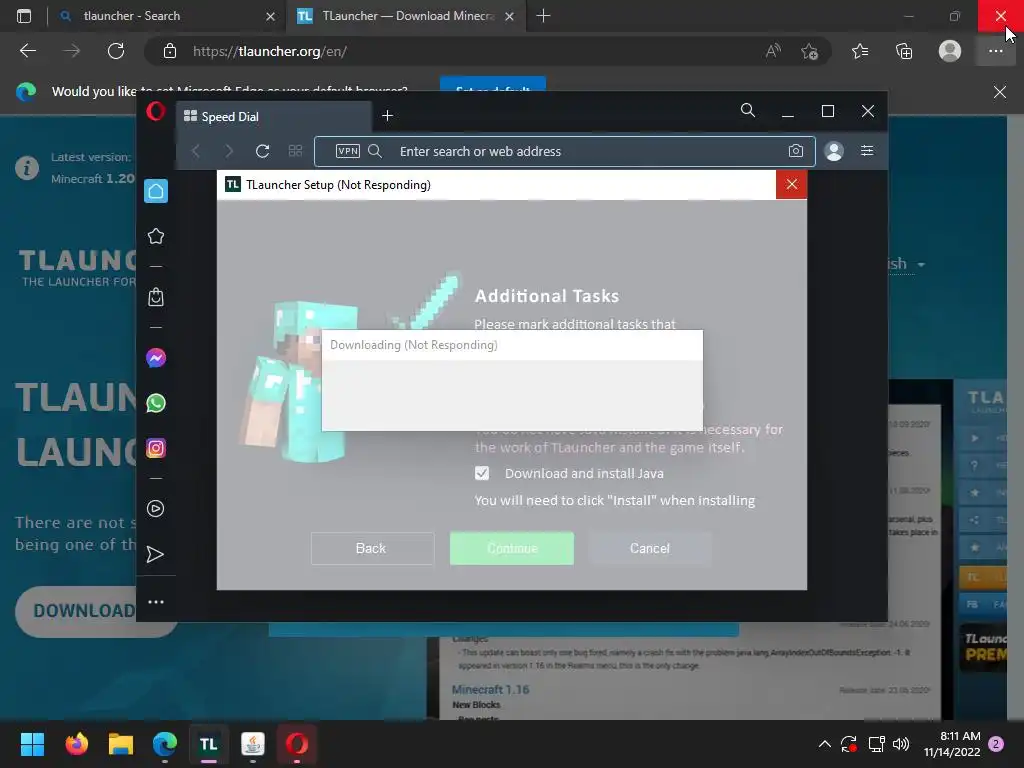Open new tab in Edge
Viewport: 1024px width, 768px height.
coord(543,16)
